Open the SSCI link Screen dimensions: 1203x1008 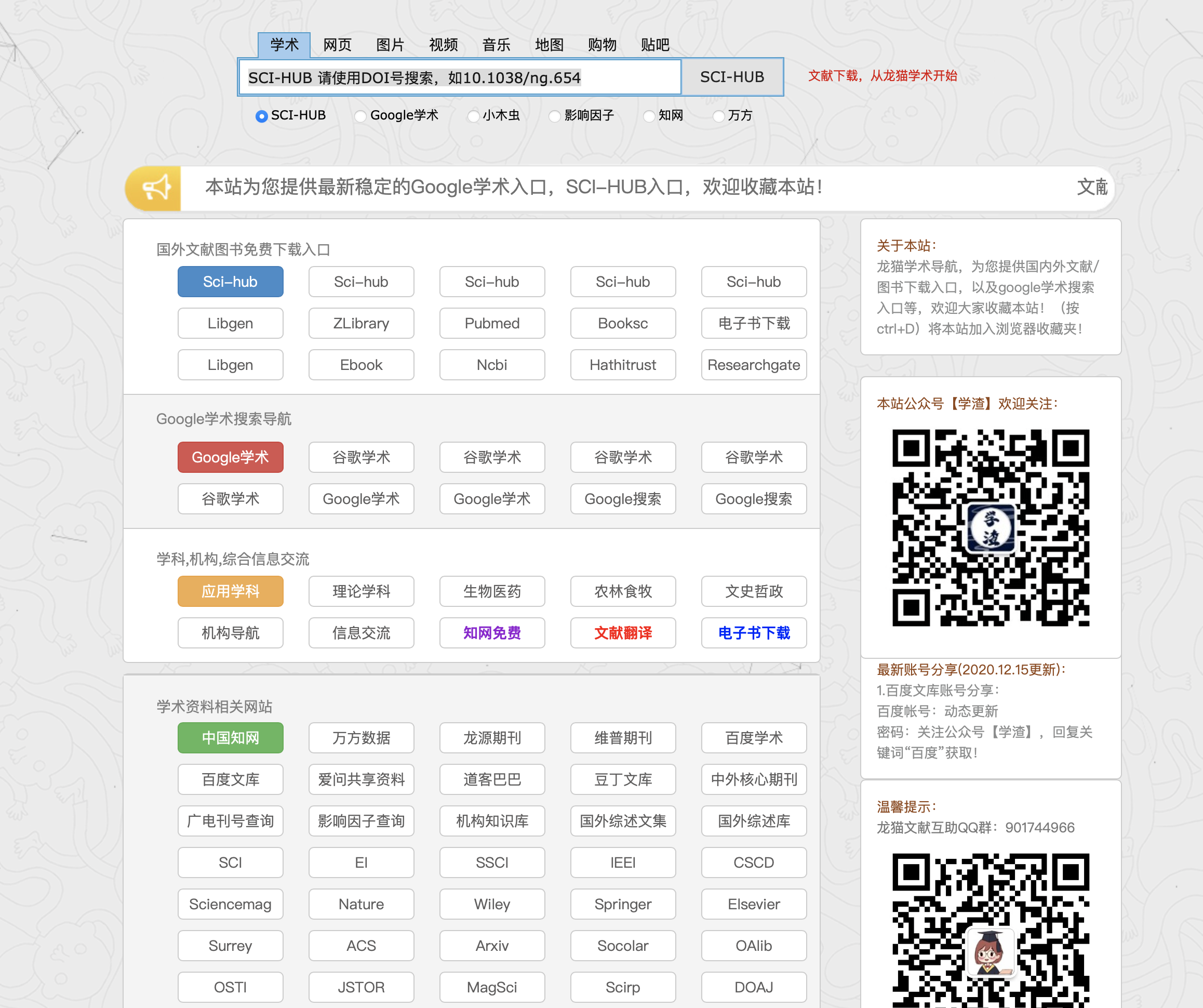point(492,863)
